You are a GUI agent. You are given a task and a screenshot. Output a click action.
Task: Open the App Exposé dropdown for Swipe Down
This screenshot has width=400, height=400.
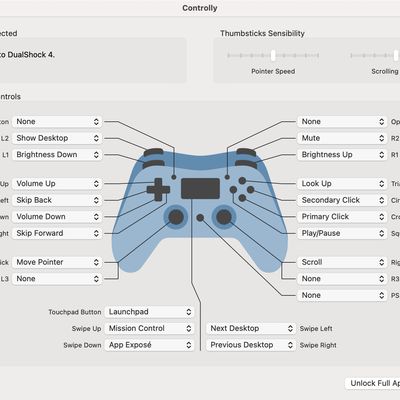click(149, 345)
